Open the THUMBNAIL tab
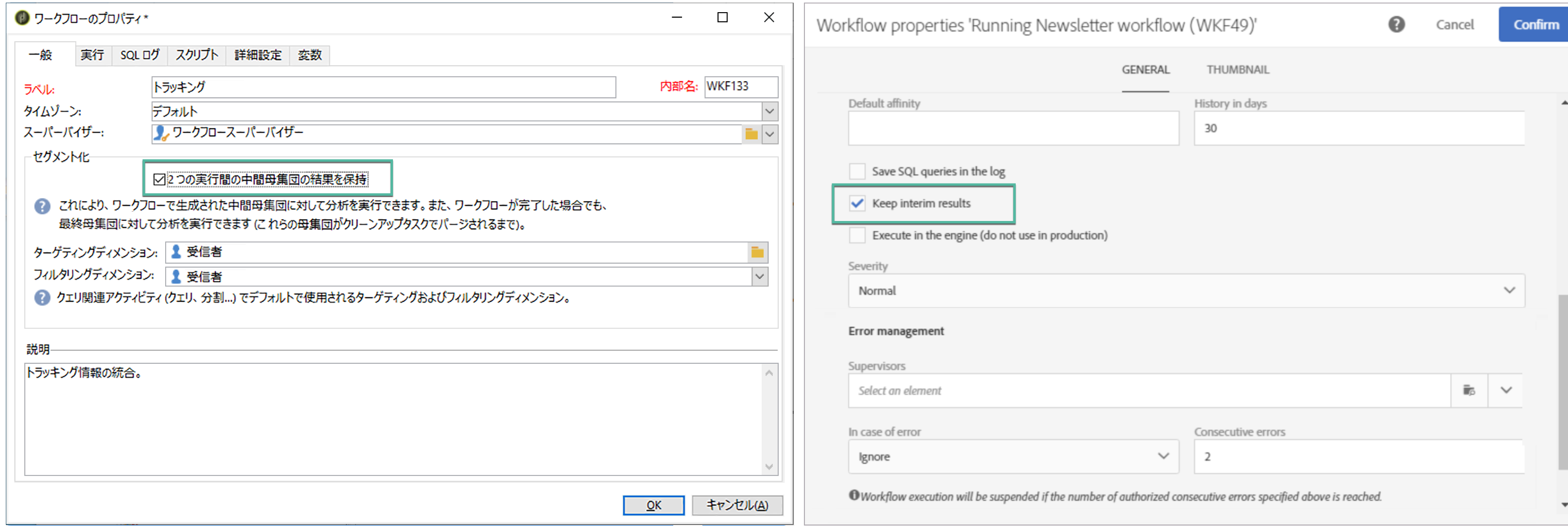Viewport: 1568px width, 526px height. pyautogui.click(x=1238, y=70)
